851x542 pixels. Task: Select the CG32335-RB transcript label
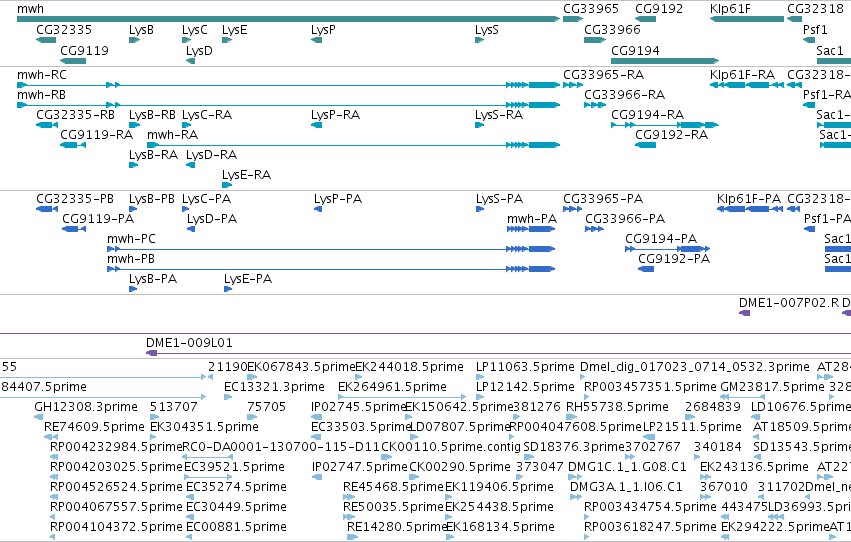coord(75,114)
